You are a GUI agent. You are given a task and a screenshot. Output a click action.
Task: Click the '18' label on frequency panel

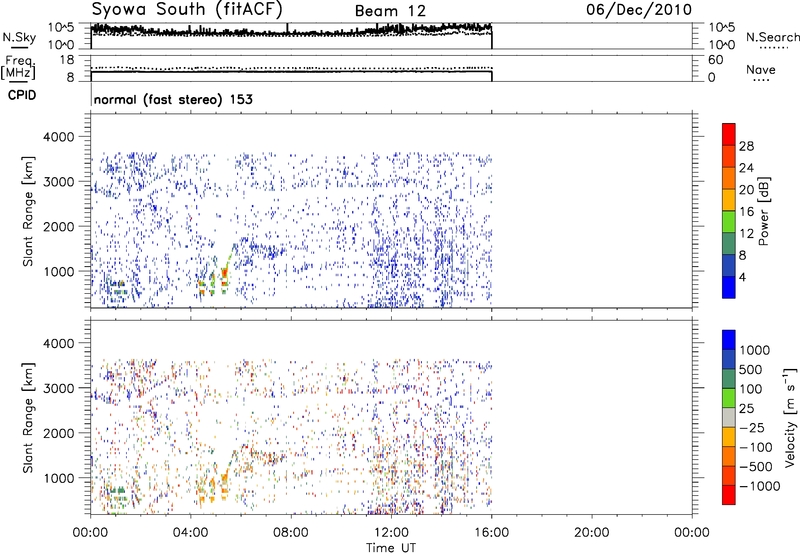coord(67,60)
